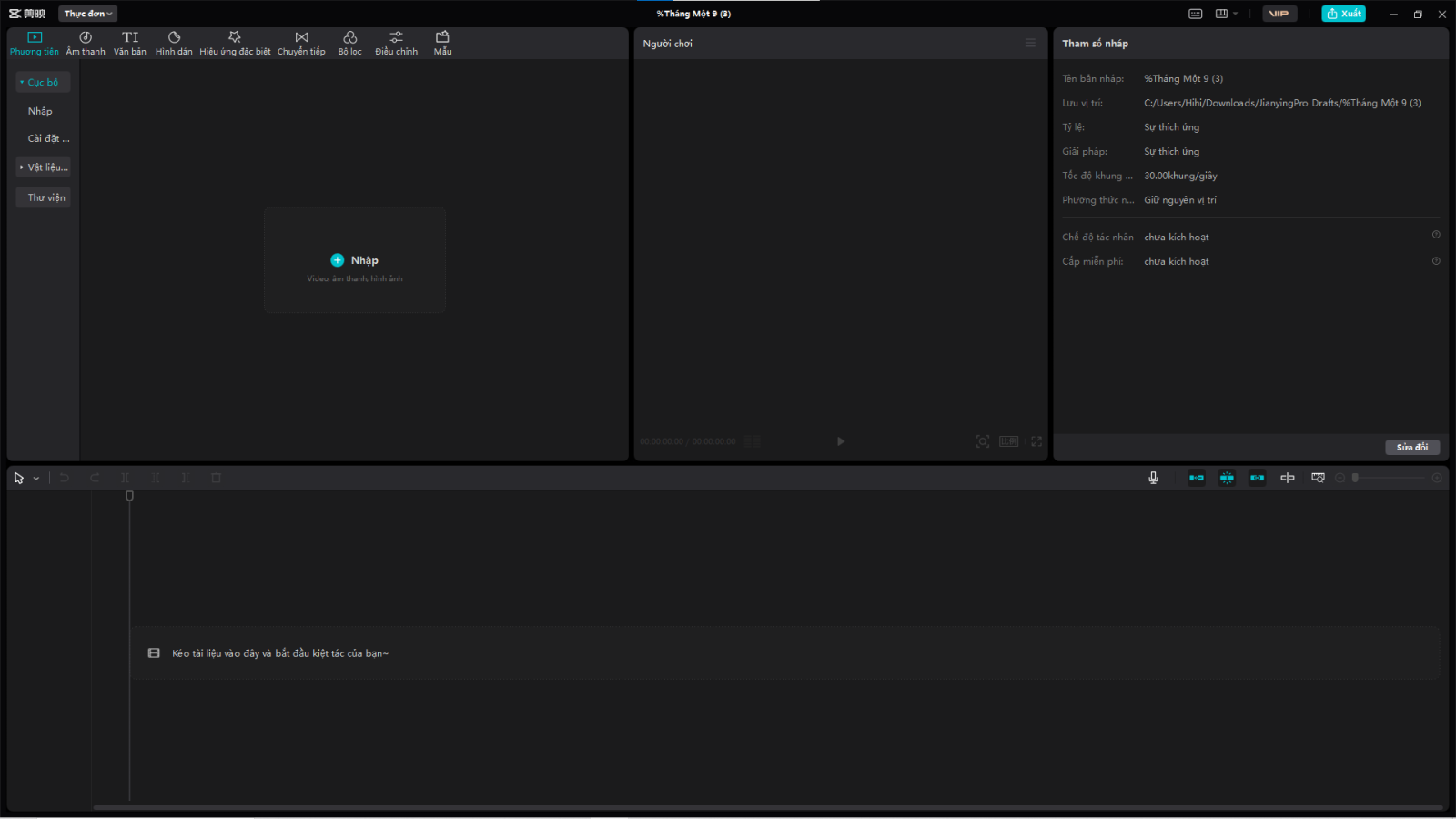Open the Điều chỉnh adjustment tab
Screen dimensions: 1456x819
397,43
